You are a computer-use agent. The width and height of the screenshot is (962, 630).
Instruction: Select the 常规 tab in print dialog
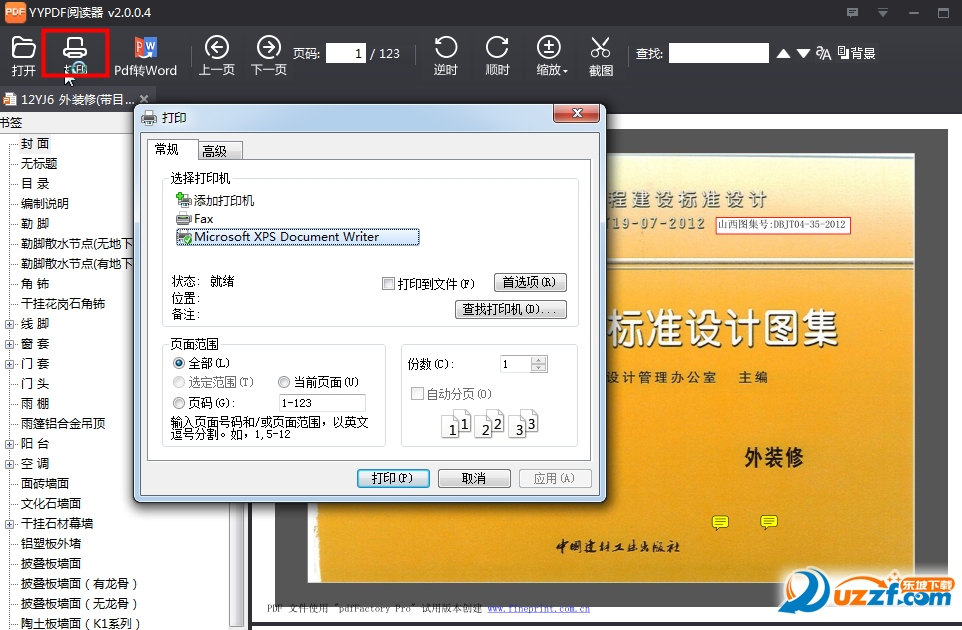[x=172, y=150]
